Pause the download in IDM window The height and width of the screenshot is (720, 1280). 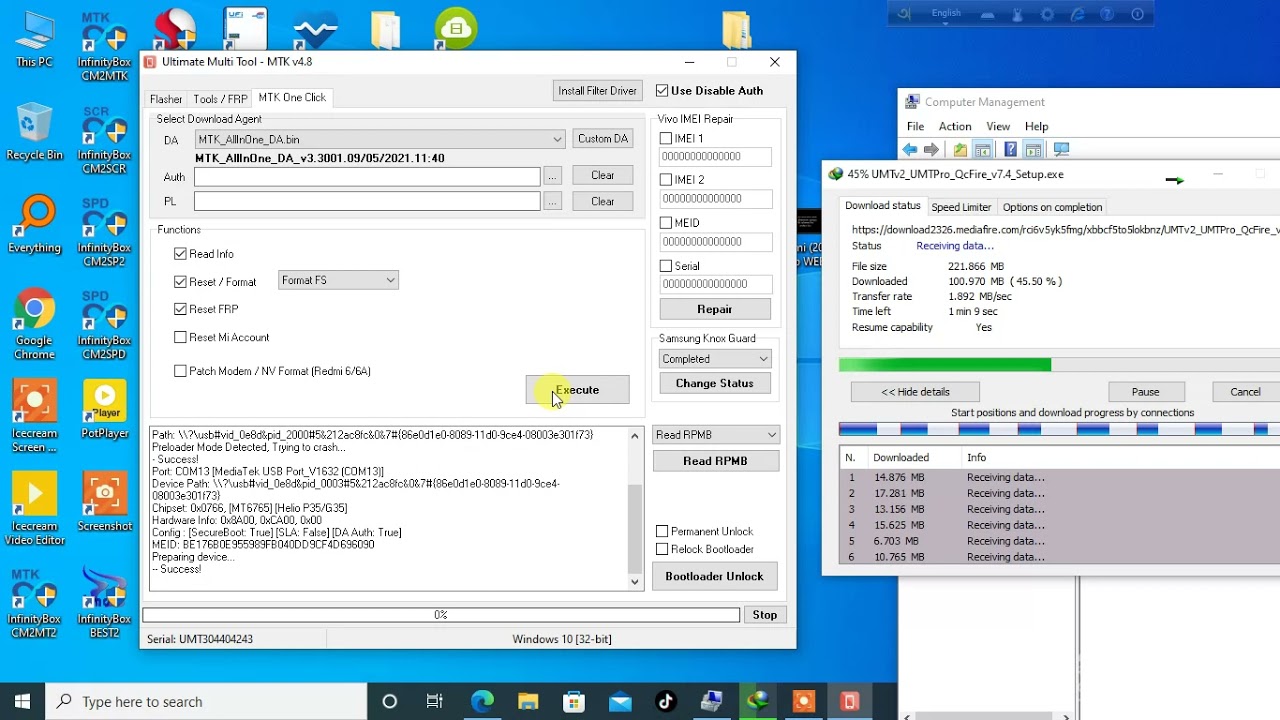click(x=1146, y=392)
